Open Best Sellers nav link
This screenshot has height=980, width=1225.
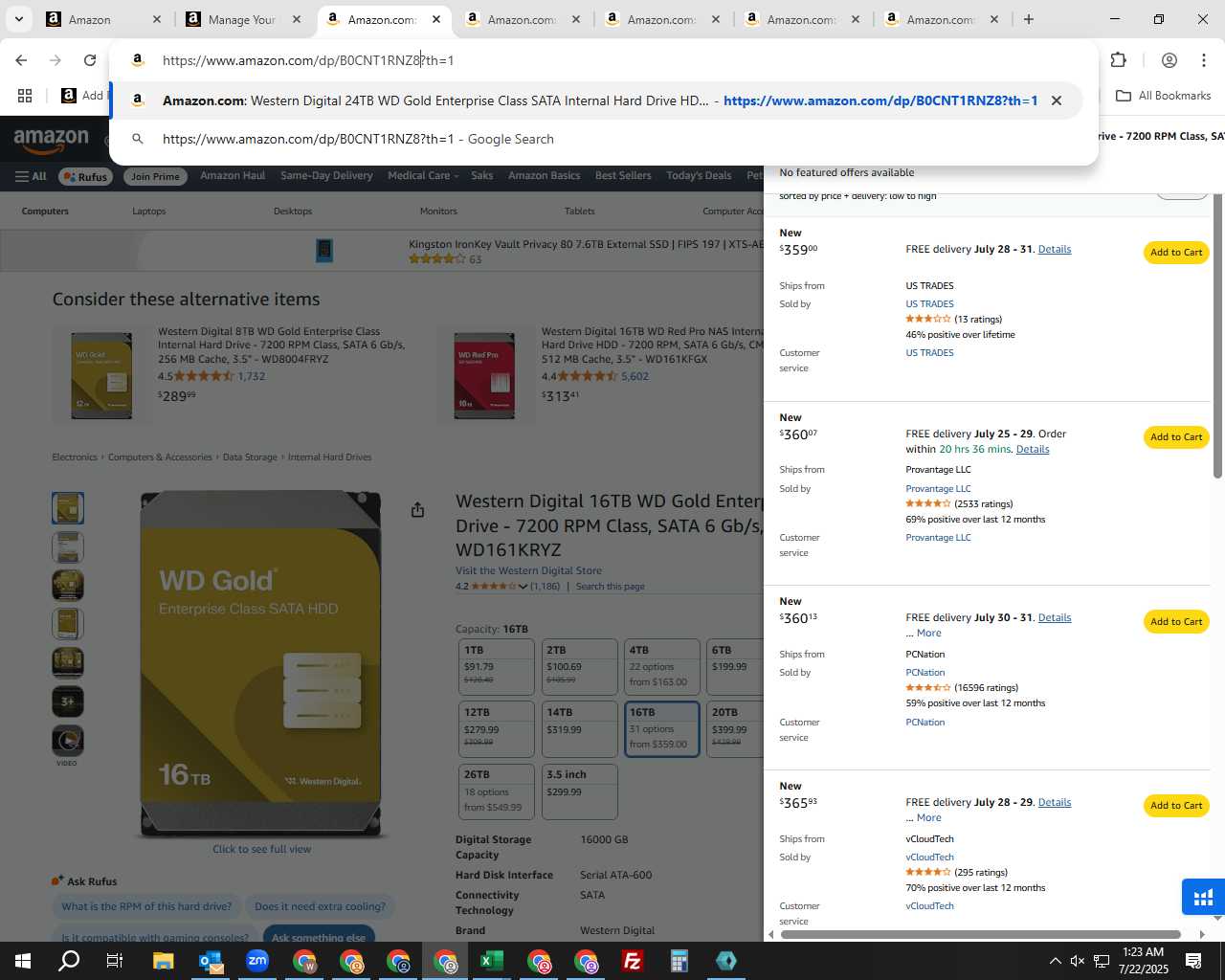[x=623, y=176]
